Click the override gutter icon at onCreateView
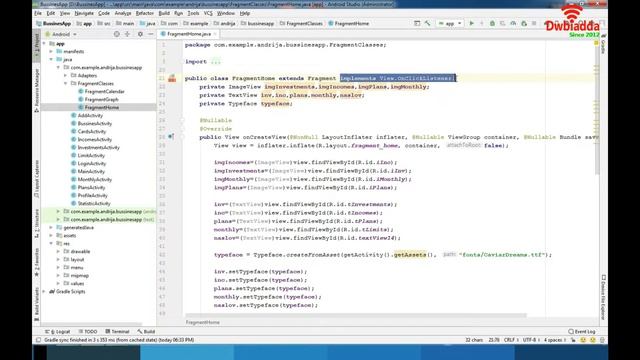Image resolution: width=640 pixels, height=360 pixels. pyautogui.click(x=171, y=137)
